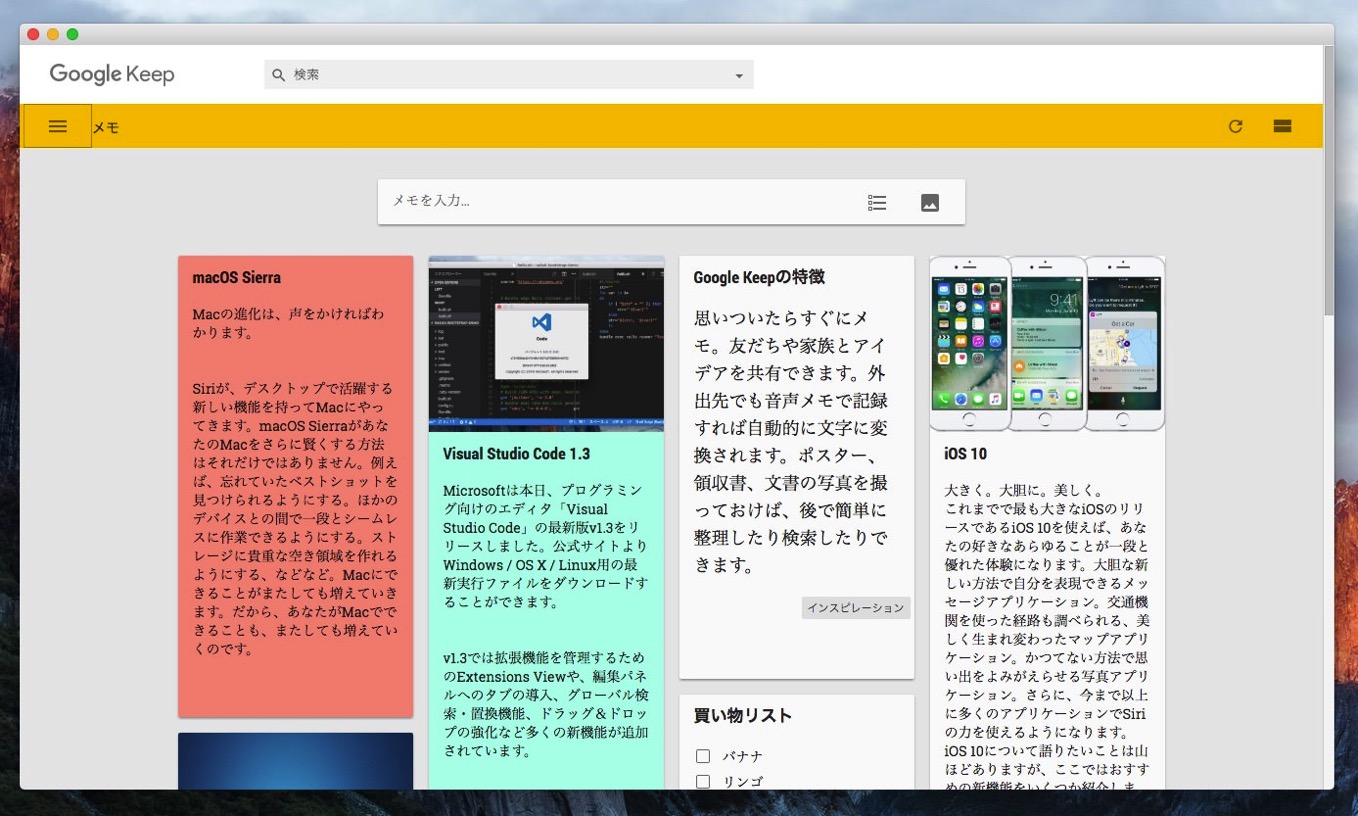This screenshot has width=1358, height=816.
Task: Click the リンゴ list item text
Action: (x=743, y=782)
